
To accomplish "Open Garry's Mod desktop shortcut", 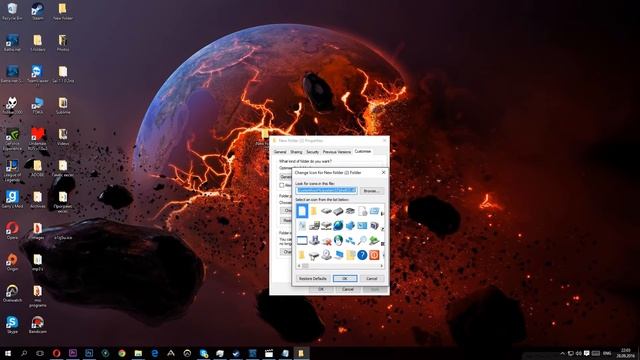I will click(x=12, y=199).
